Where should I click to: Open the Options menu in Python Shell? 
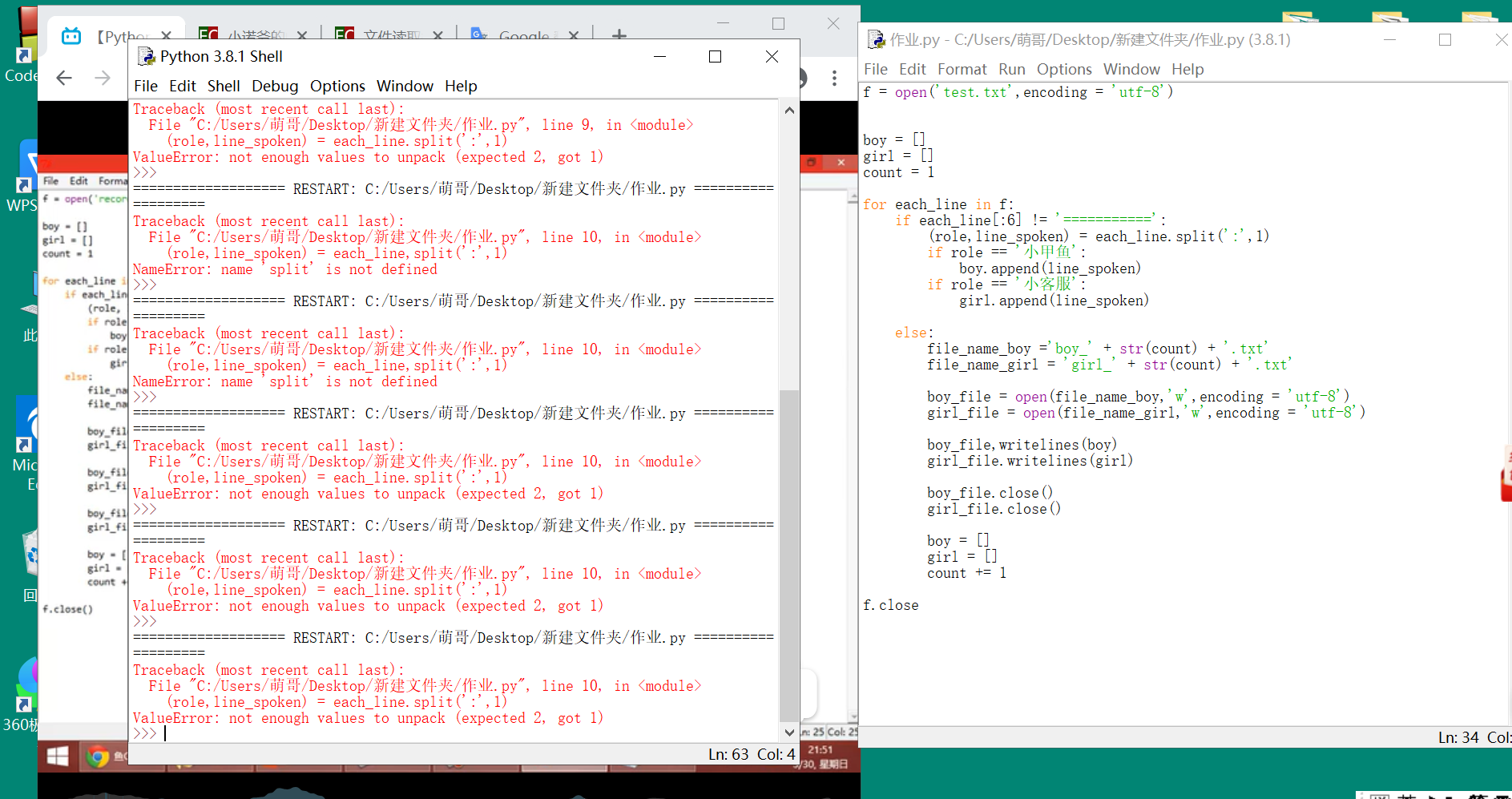coord(337,86)
